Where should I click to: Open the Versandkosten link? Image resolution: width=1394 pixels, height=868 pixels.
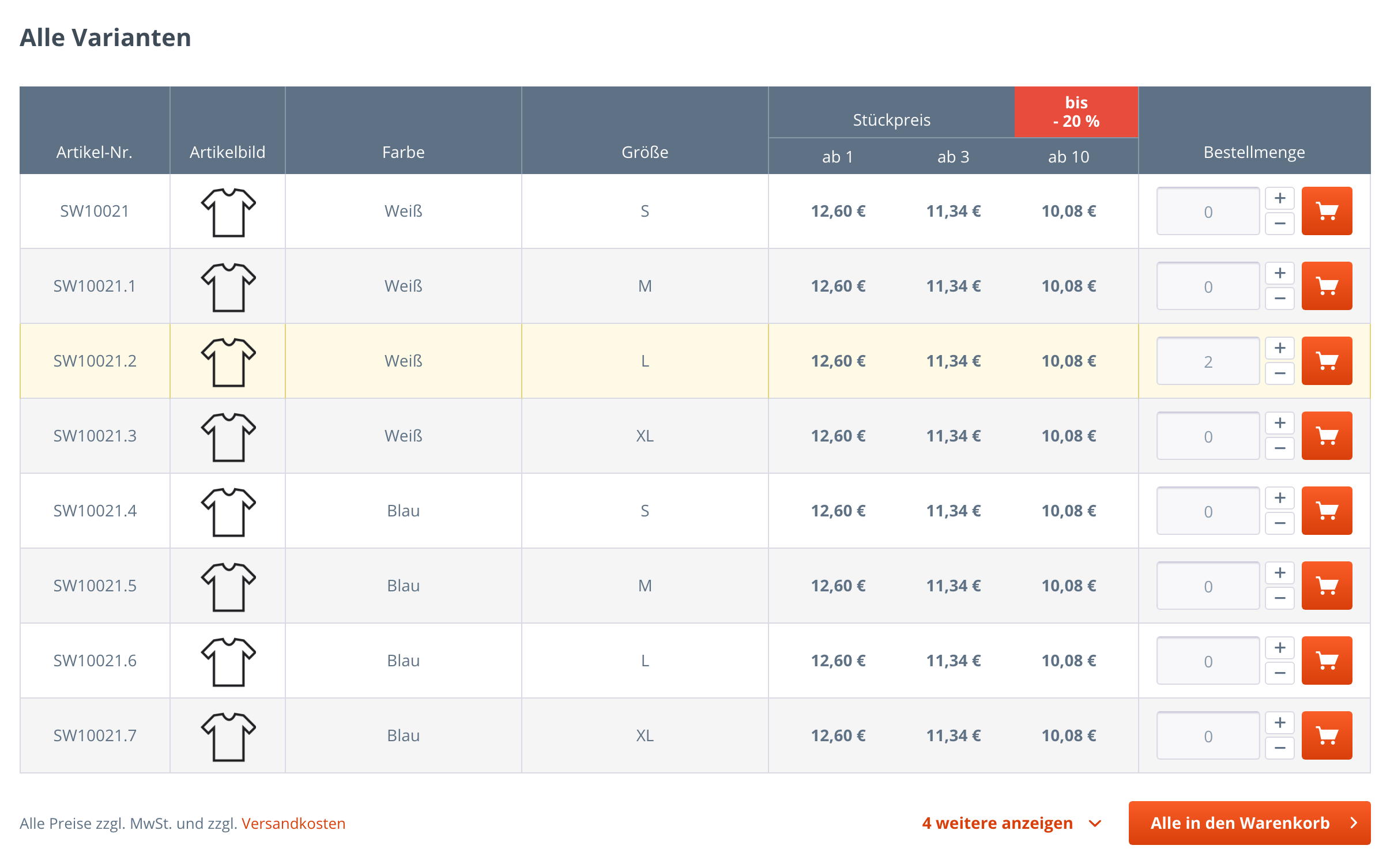pos(293,824)
